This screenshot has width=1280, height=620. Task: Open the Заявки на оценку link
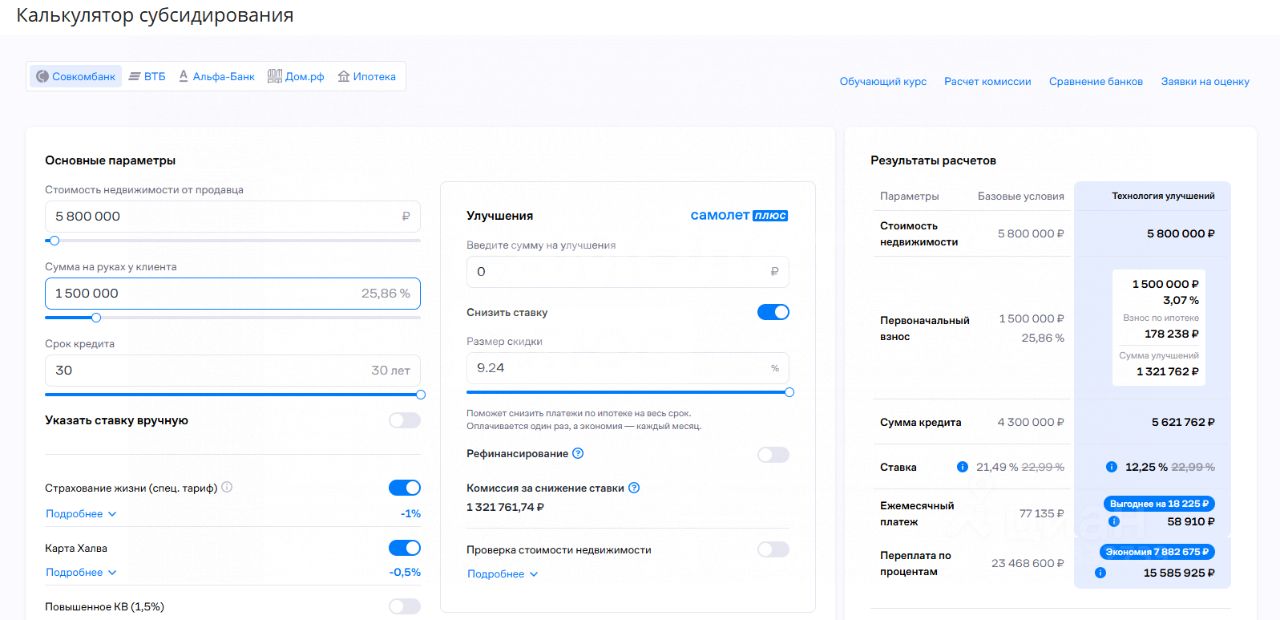(x=1205, y=81)
